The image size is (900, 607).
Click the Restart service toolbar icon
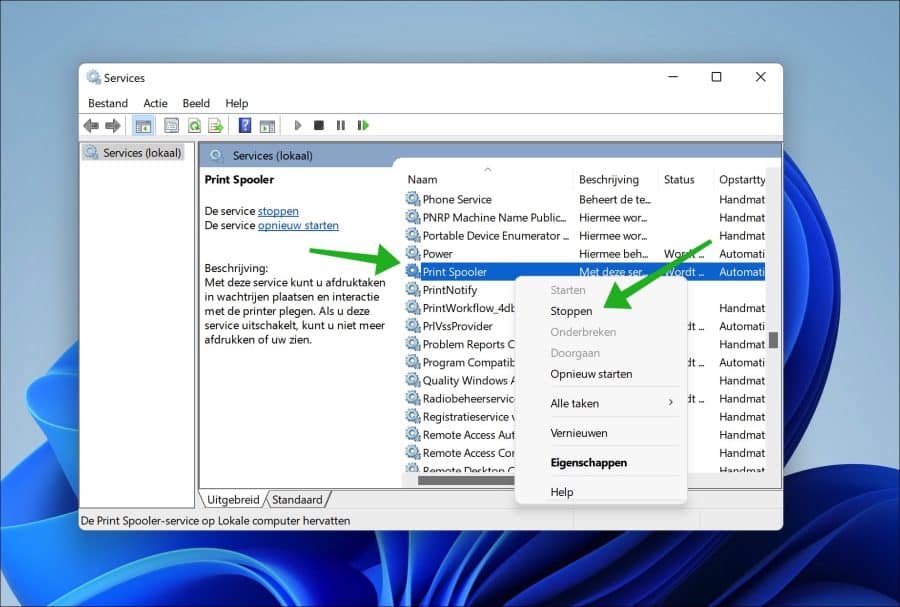[363, 125]
